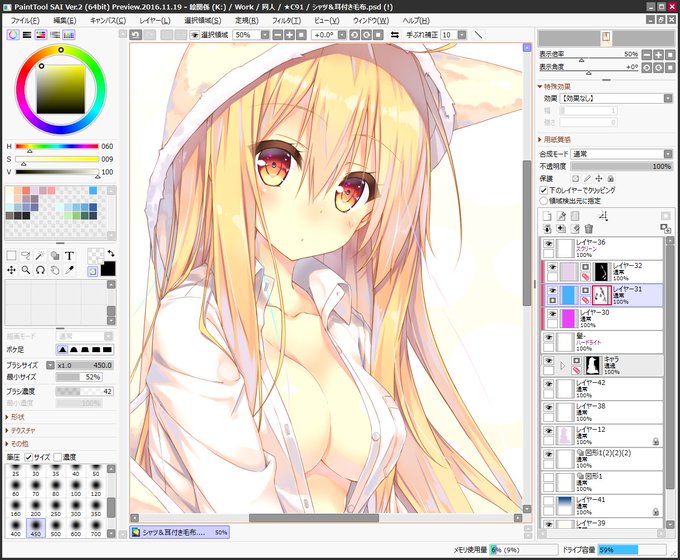This screenshot has width=680, height=560.
Task: Open the フィルタ(T) menu
Action: point(286,20)
